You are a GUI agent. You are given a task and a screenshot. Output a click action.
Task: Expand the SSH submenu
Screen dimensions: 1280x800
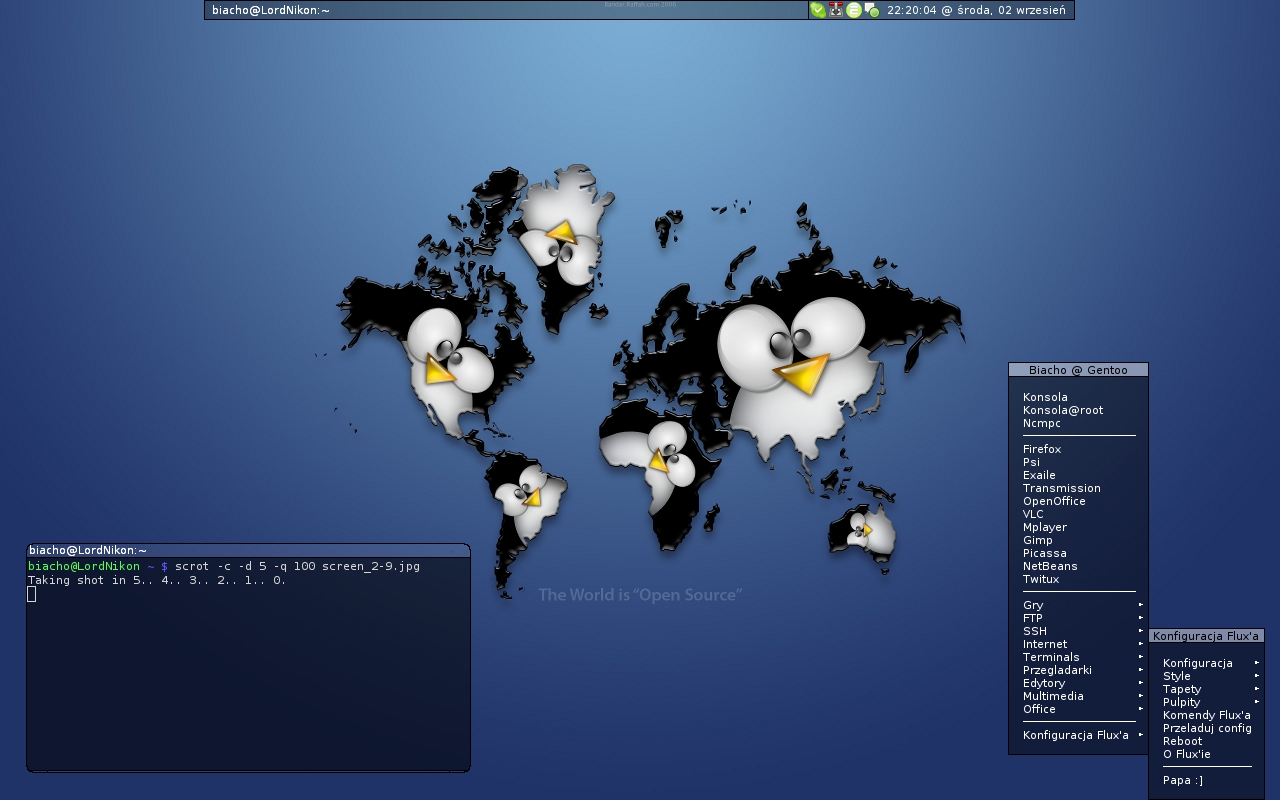(x=1078, y=631)
